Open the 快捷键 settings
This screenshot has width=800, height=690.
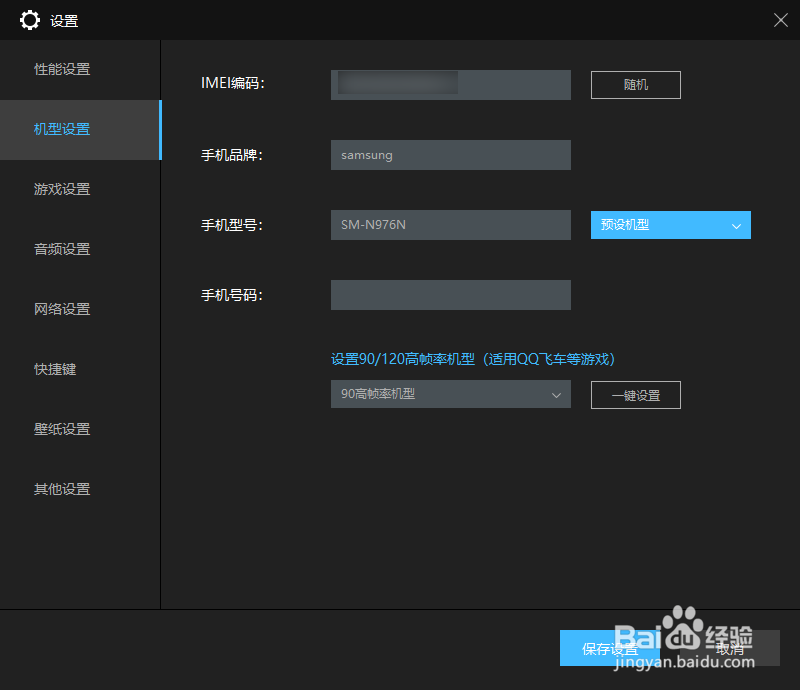point(80,369)
